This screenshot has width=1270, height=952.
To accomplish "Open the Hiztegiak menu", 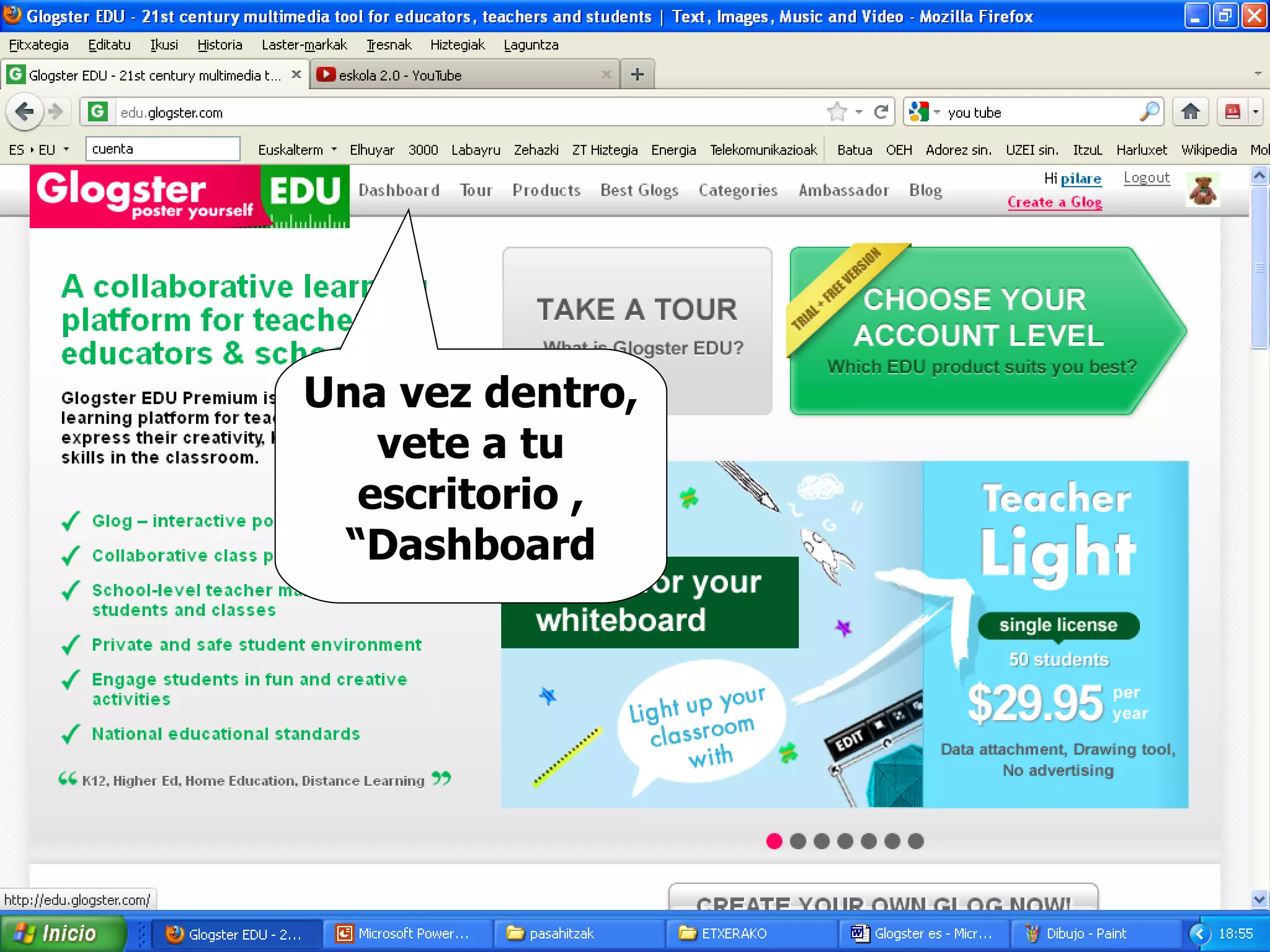I will coord(458,45).
